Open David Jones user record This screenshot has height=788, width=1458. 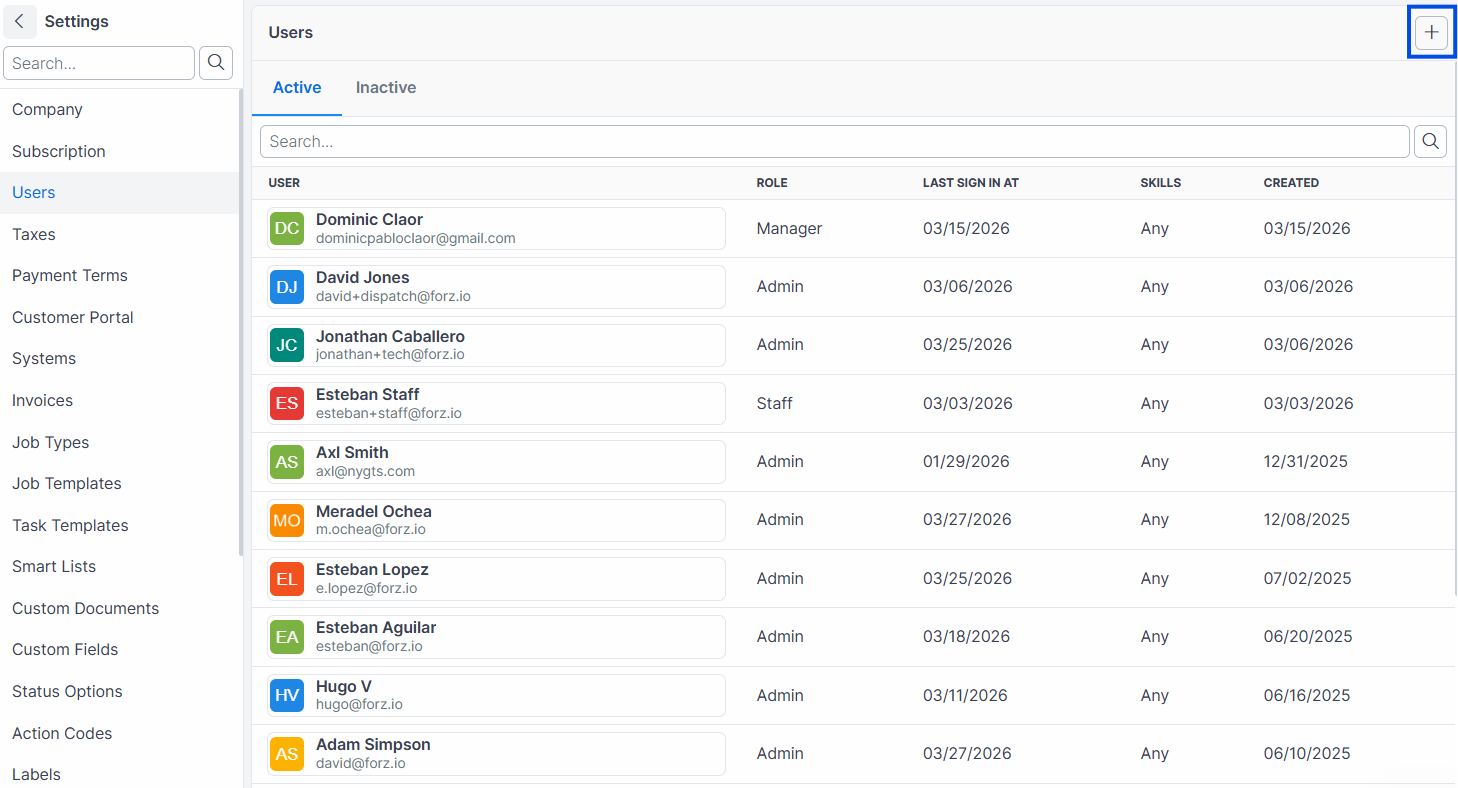tap(496, 286)
